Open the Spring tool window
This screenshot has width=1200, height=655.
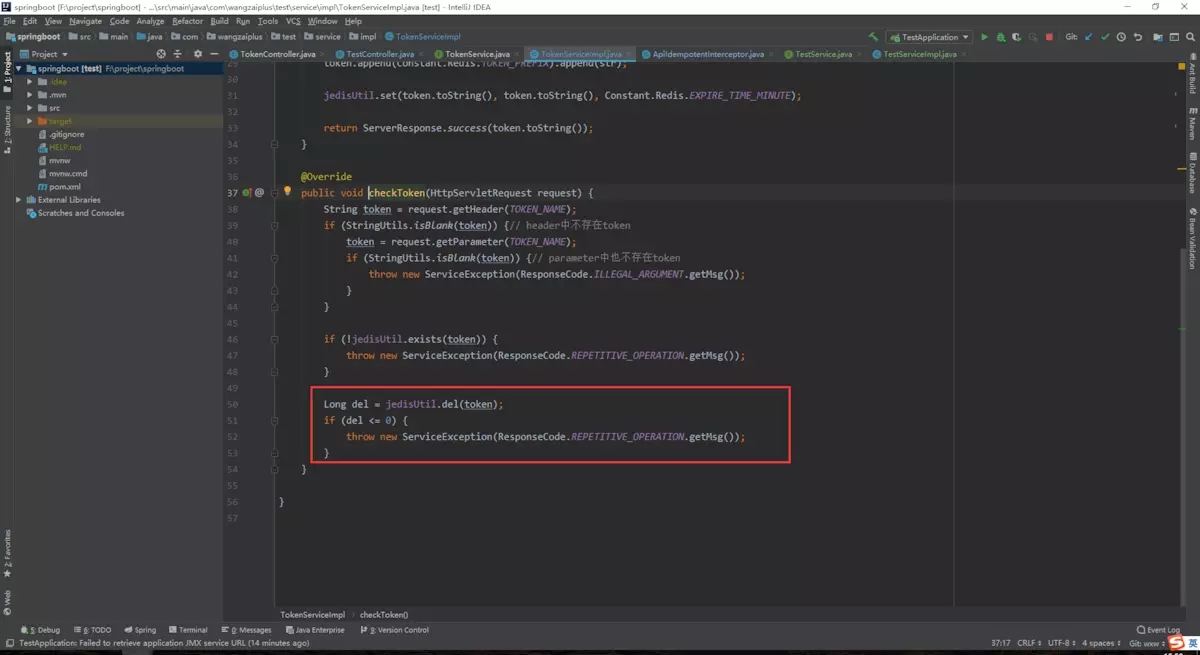click(140, 630)
